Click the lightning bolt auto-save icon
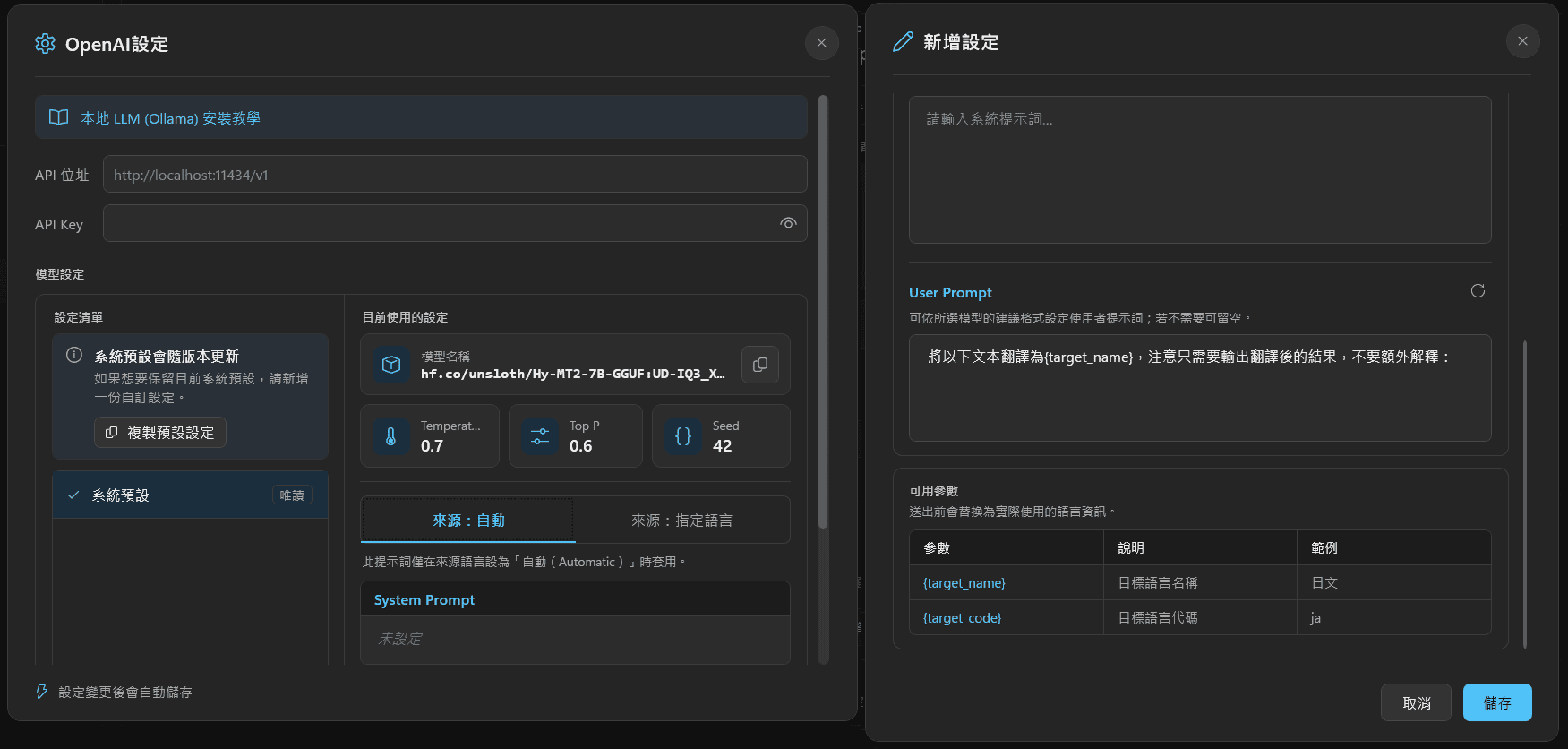The height and width of the screenshot is (749, 1568). tap(41, 692)
